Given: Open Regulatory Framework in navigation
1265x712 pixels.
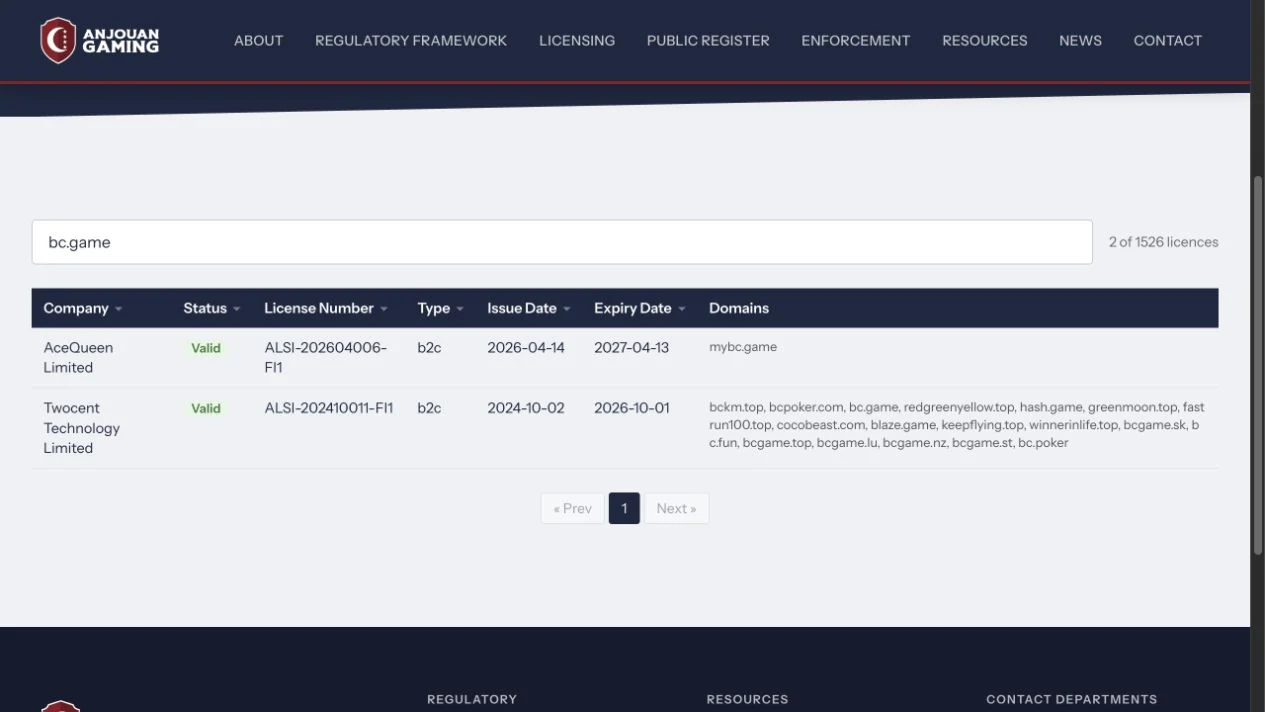Looking at the screenshot, I should (411, 41).
